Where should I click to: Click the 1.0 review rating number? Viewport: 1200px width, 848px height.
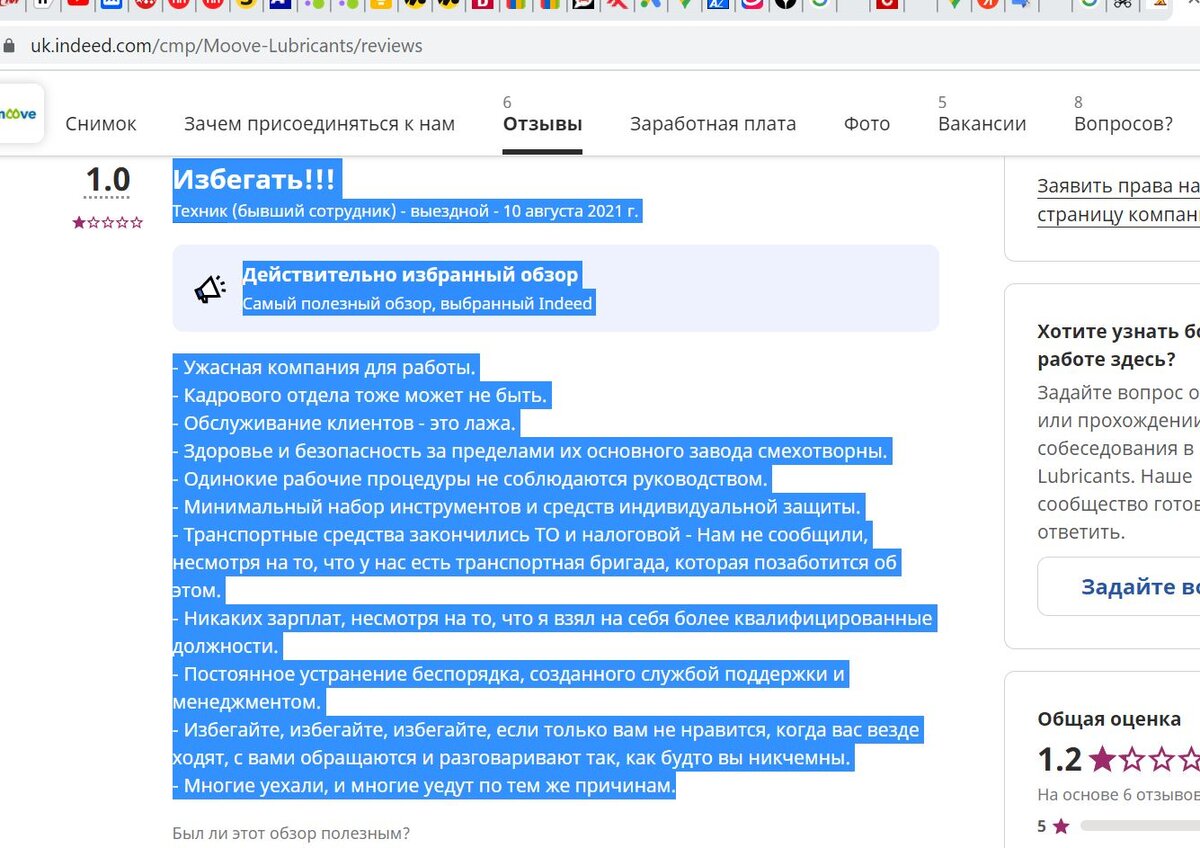click(x=108, y=180)
